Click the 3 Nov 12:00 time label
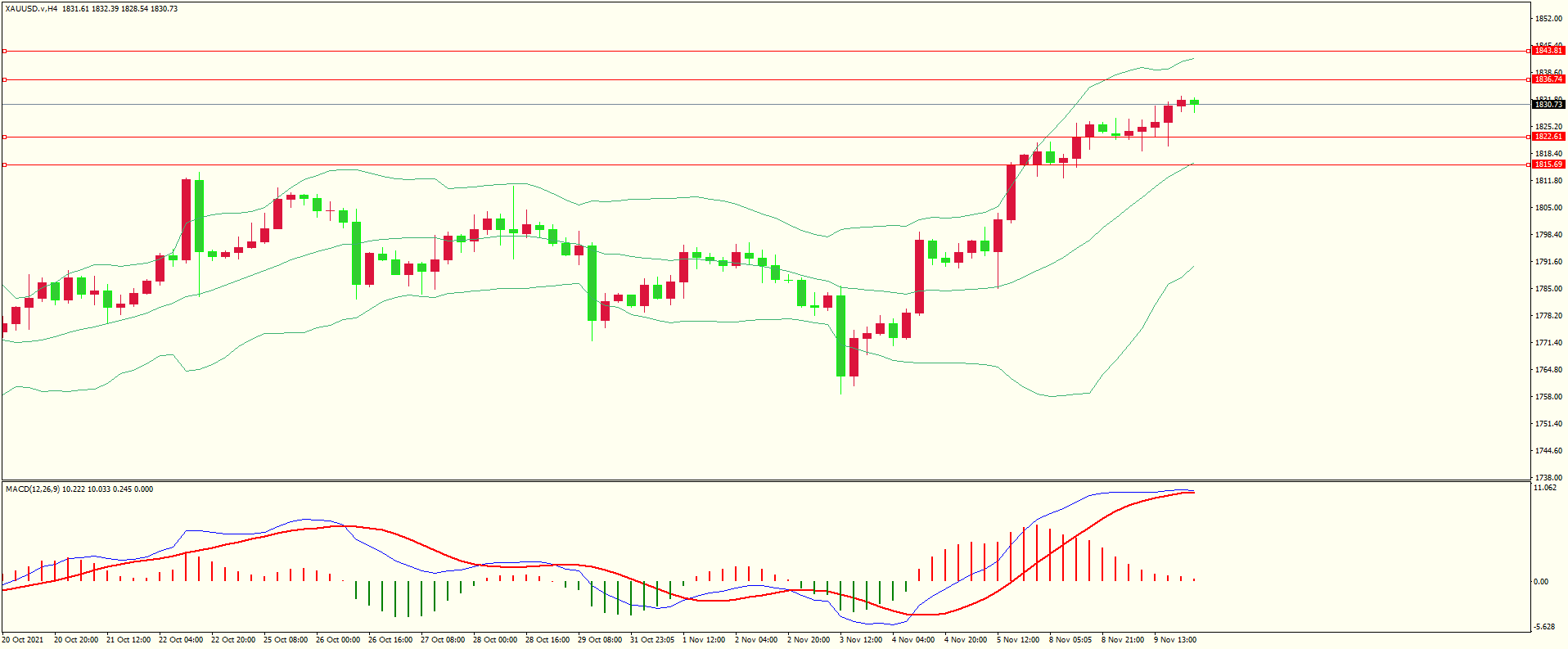The image size is (1568, 649). [x=861, y=640]
